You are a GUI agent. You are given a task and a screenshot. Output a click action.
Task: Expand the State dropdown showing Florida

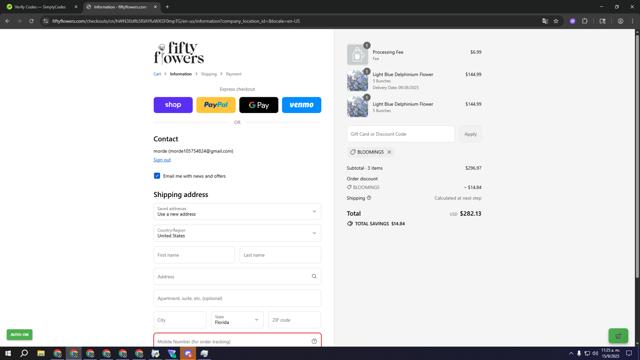[237, 320]
